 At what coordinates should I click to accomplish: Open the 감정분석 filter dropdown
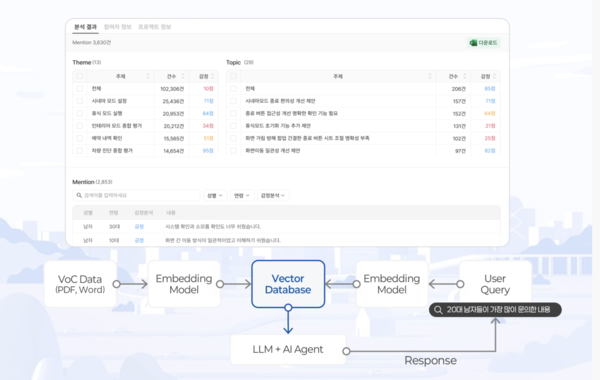273,196
